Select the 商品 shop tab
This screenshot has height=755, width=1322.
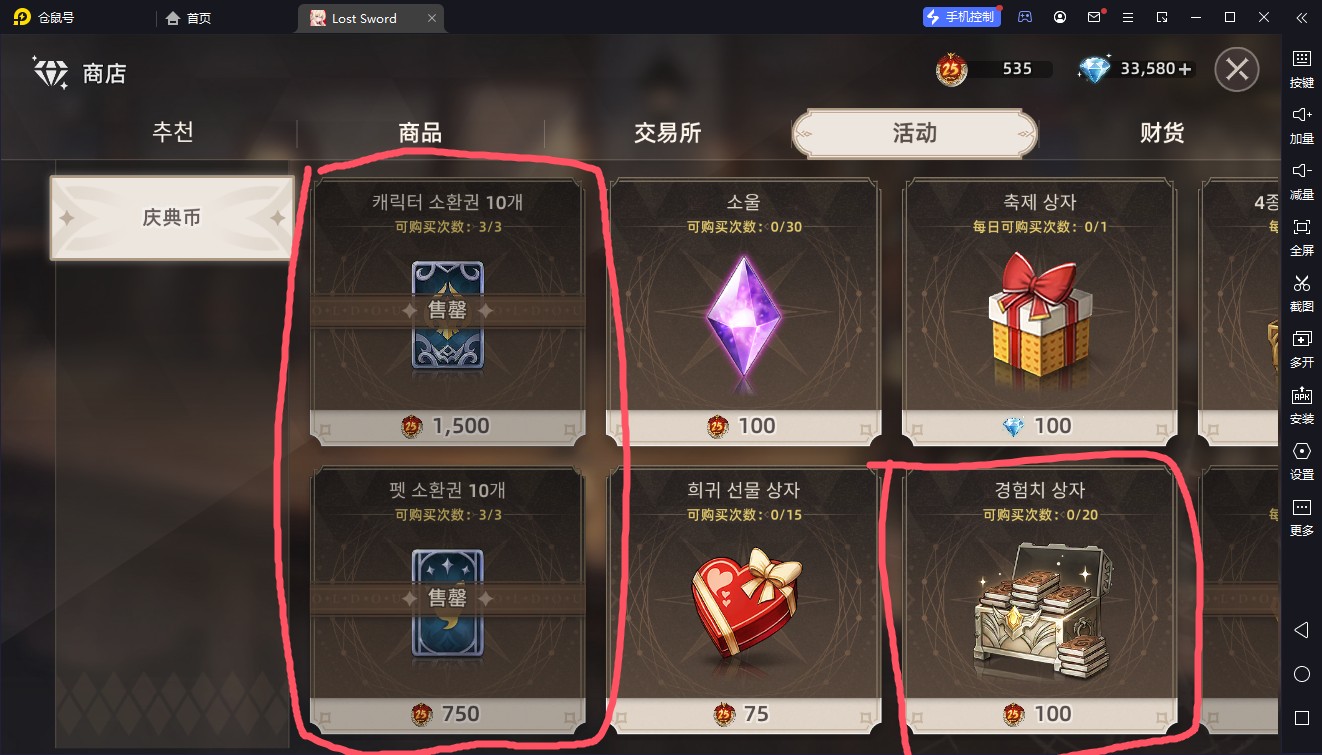[x=420, y=133]
